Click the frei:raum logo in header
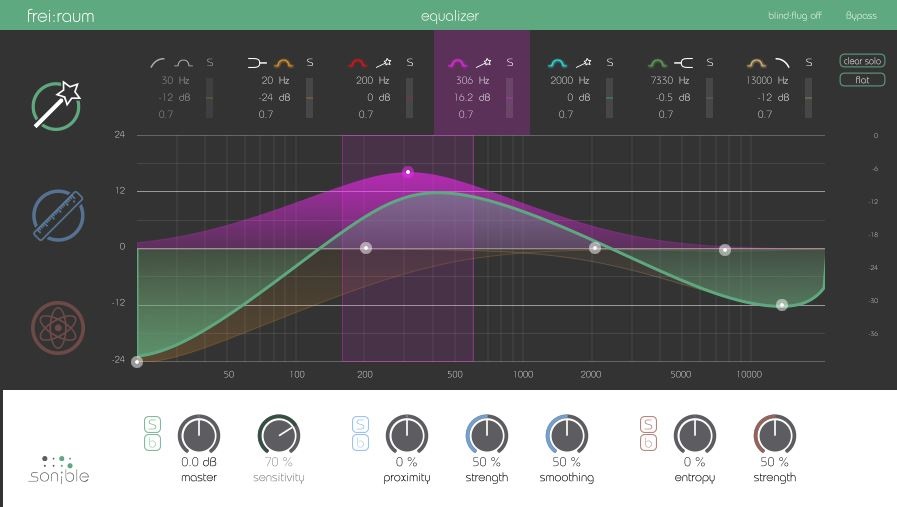 click(61, 15)
